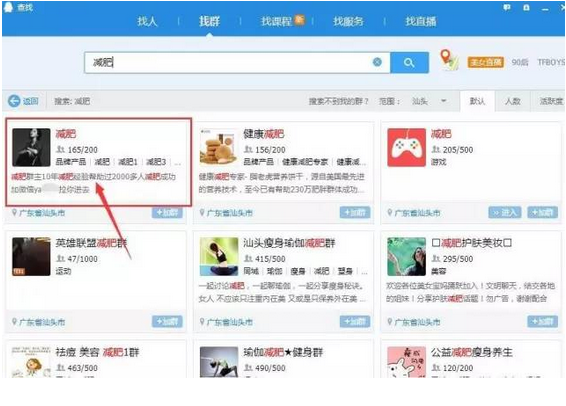The width and height of the screenshot is (566, 406).
Task: Click the 减肥护肤美妆 group title
Action: point(471,243)
